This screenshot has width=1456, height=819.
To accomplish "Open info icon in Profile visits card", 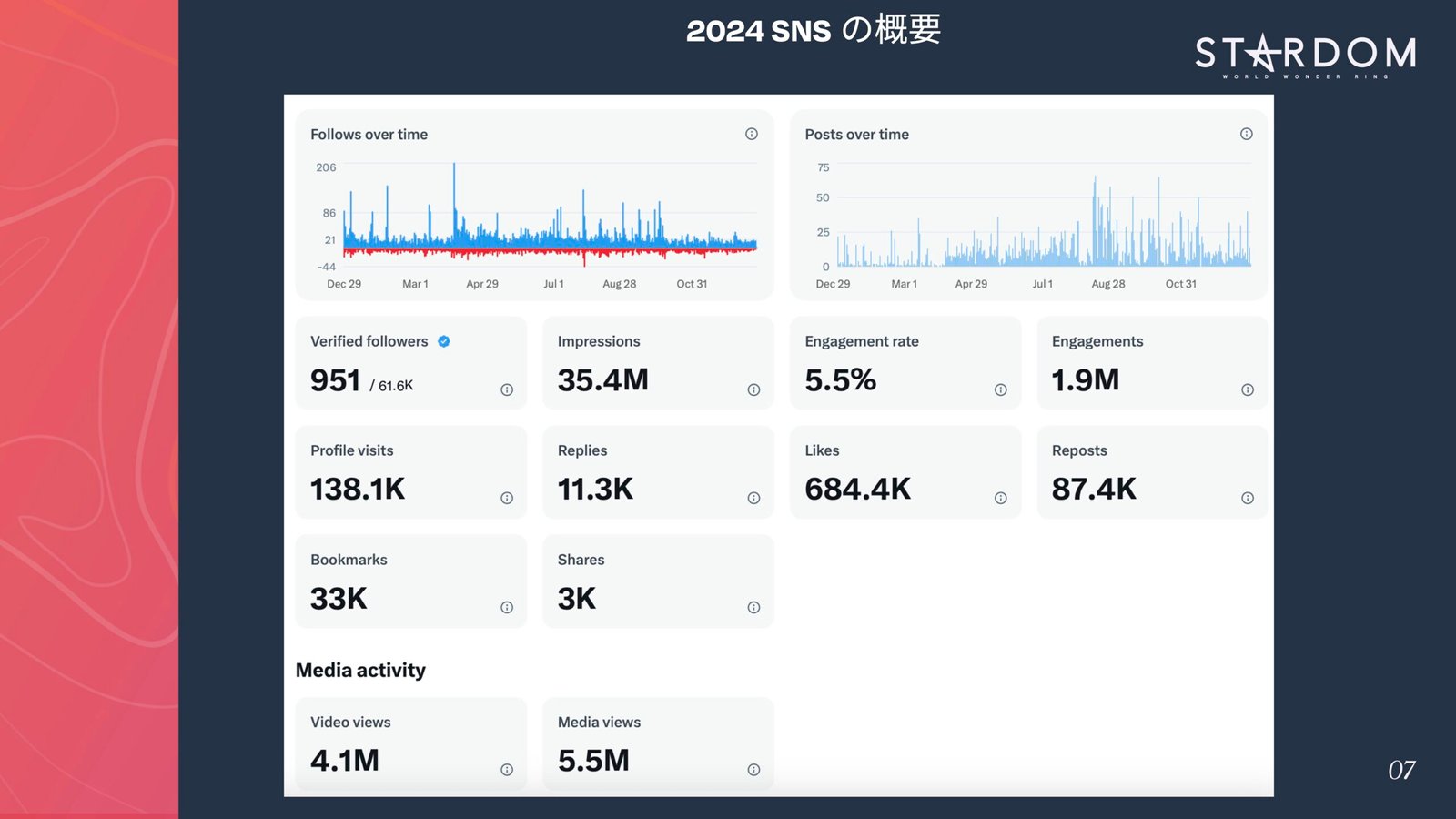I will 507,498.
